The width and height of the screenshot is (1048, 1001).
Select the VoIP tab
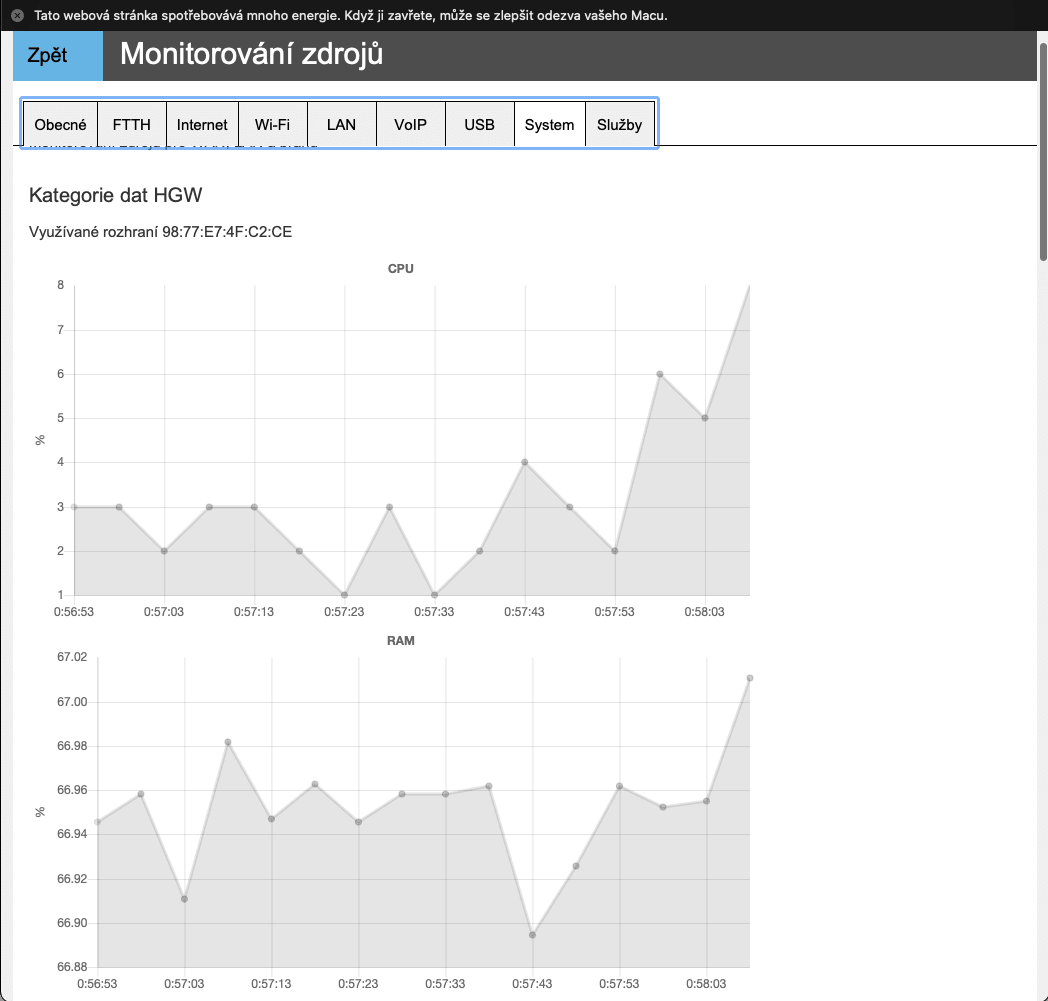(x=410, y=124)
